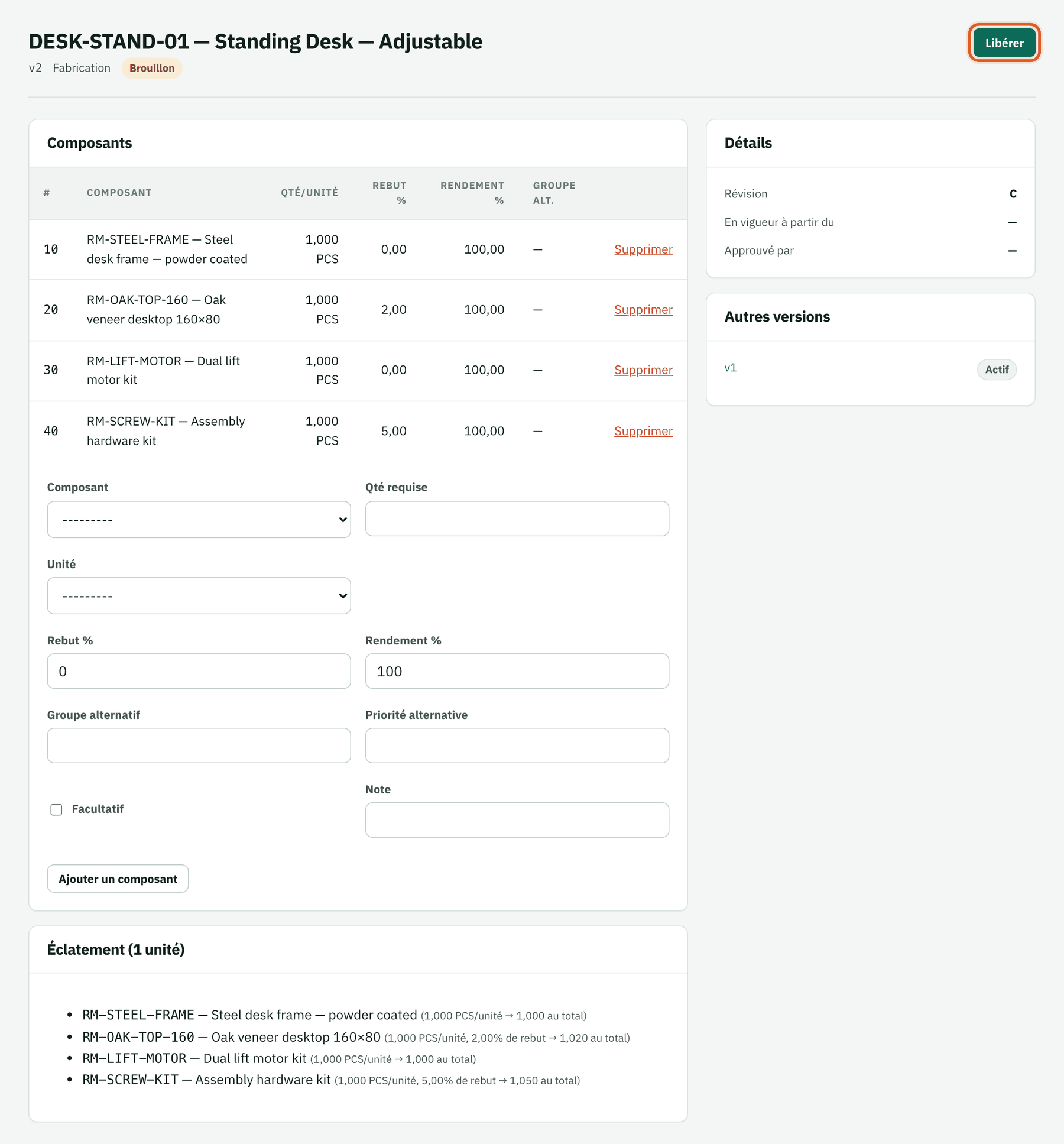Click the Approuvé par label
Image resolution: width=1064 pixels, height=1144 pixels.
coord(759,251)
